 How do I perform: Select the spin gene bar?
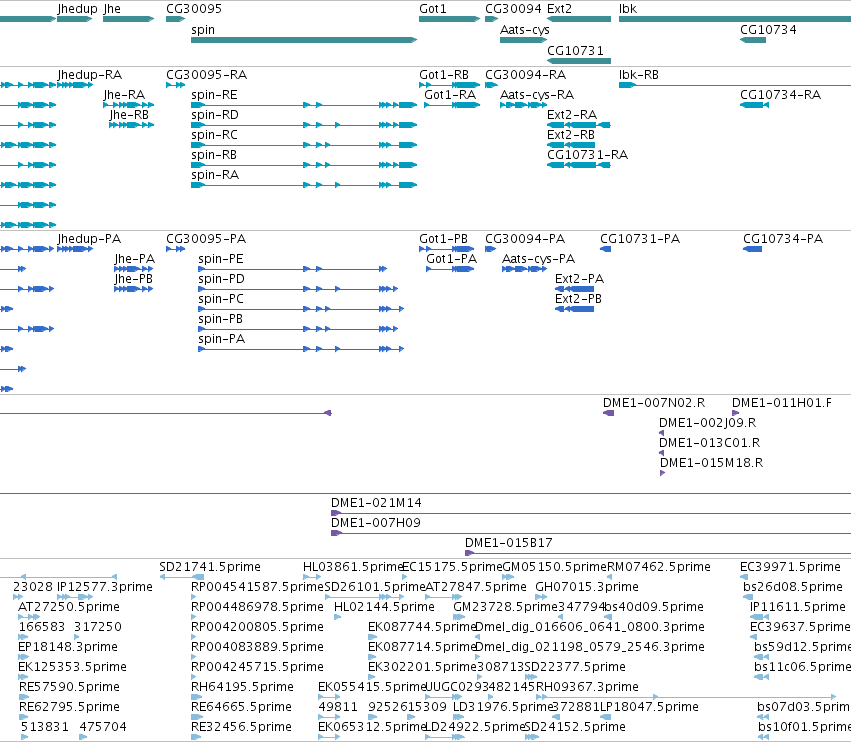[x=304, y=40]
